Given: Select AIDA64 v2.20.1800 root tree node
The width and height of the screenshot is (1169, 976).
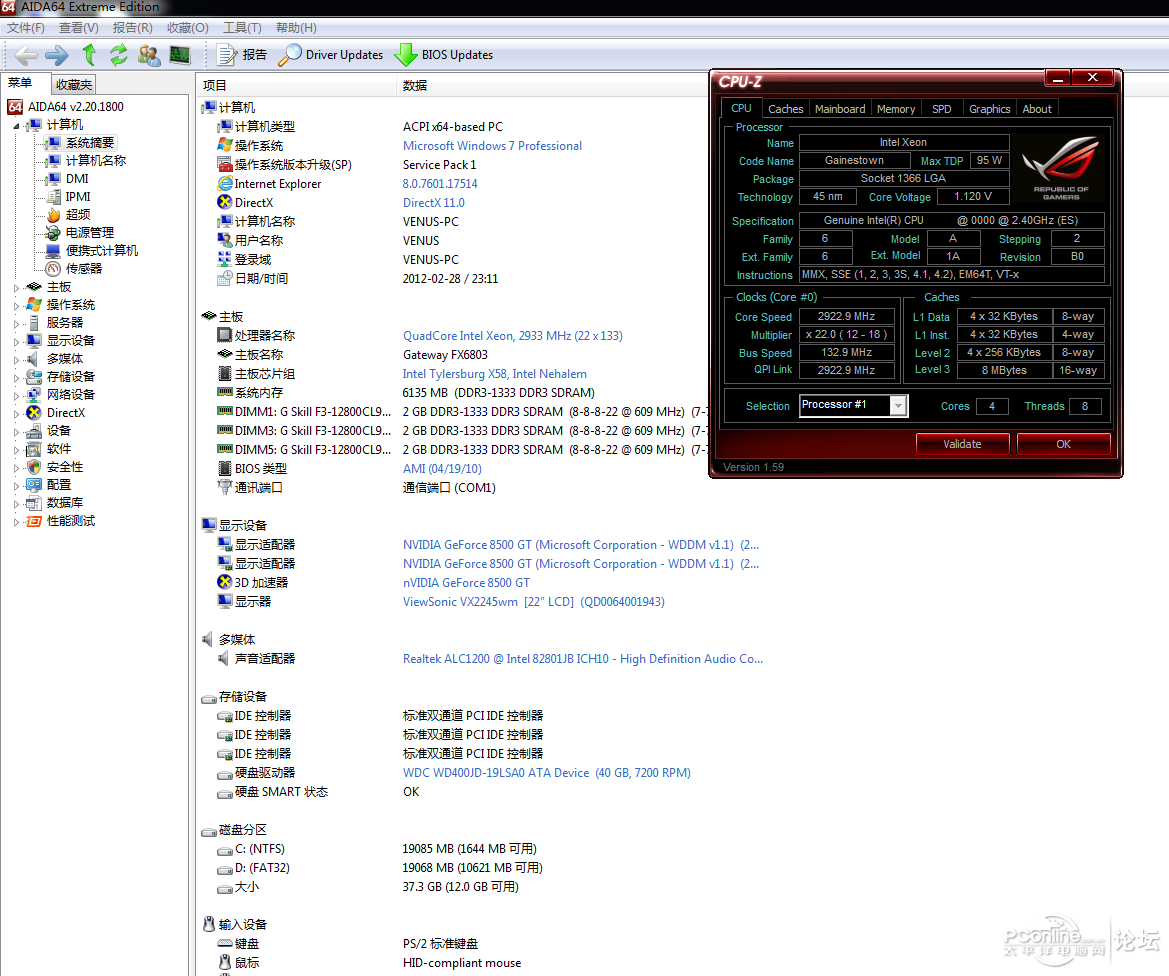Looking at the screenshot, I should click(x=66, y=107).
